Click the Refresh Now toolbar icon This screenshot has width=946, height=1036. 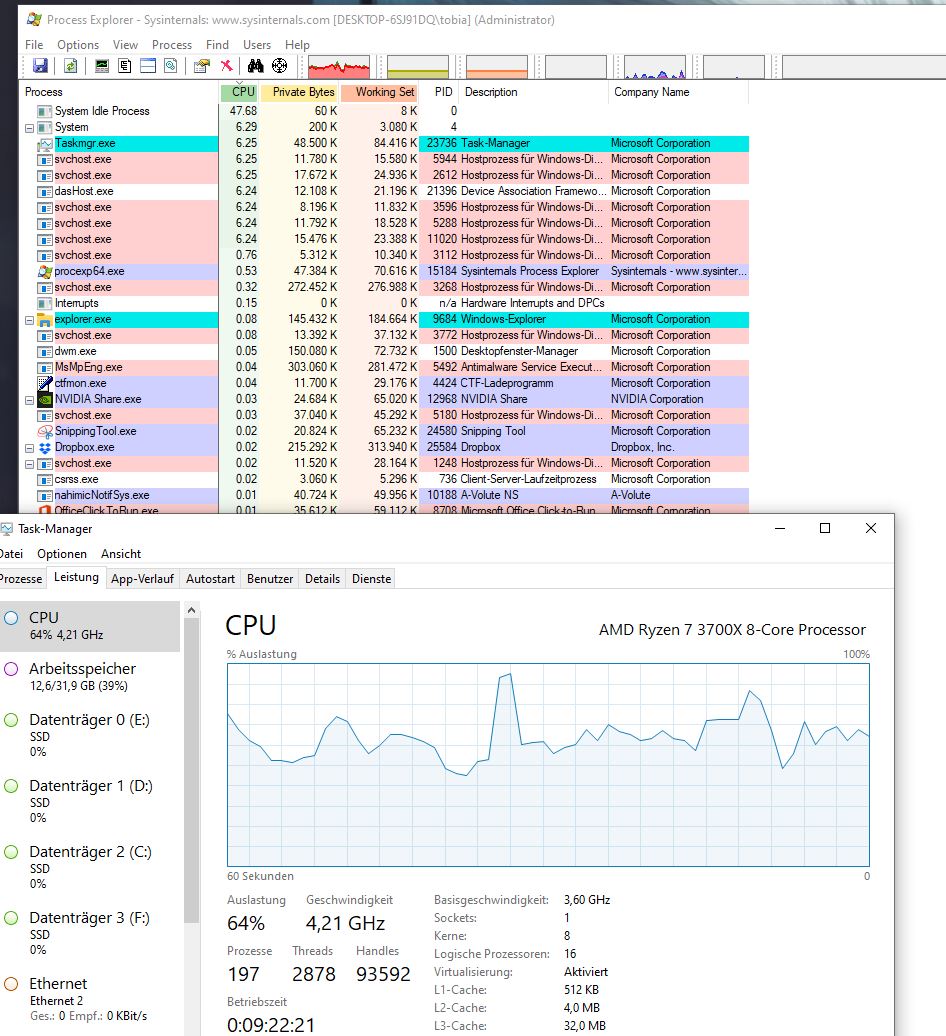pyautogui.click(x=70, y=65)
